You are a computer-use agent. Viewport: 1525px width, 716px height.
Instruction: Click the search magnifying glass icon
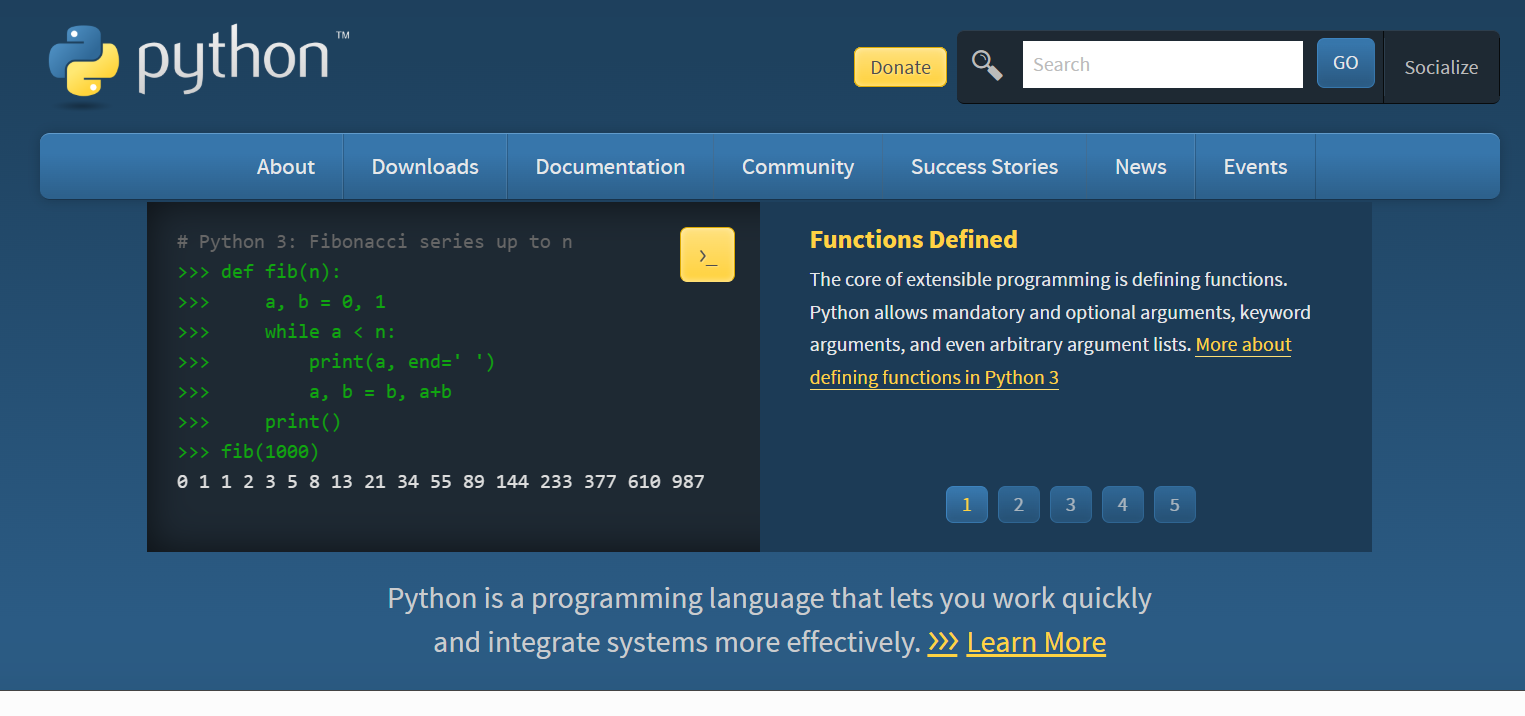(988, 63)
